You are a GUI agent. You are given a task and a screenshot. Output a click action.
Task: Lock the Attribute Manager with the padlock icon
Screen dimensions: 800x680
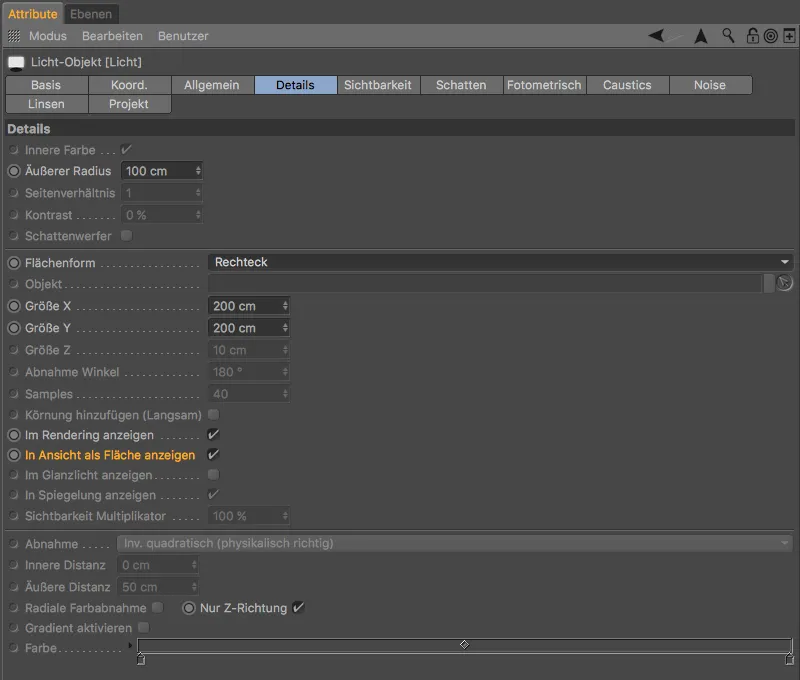pos(753,35)
